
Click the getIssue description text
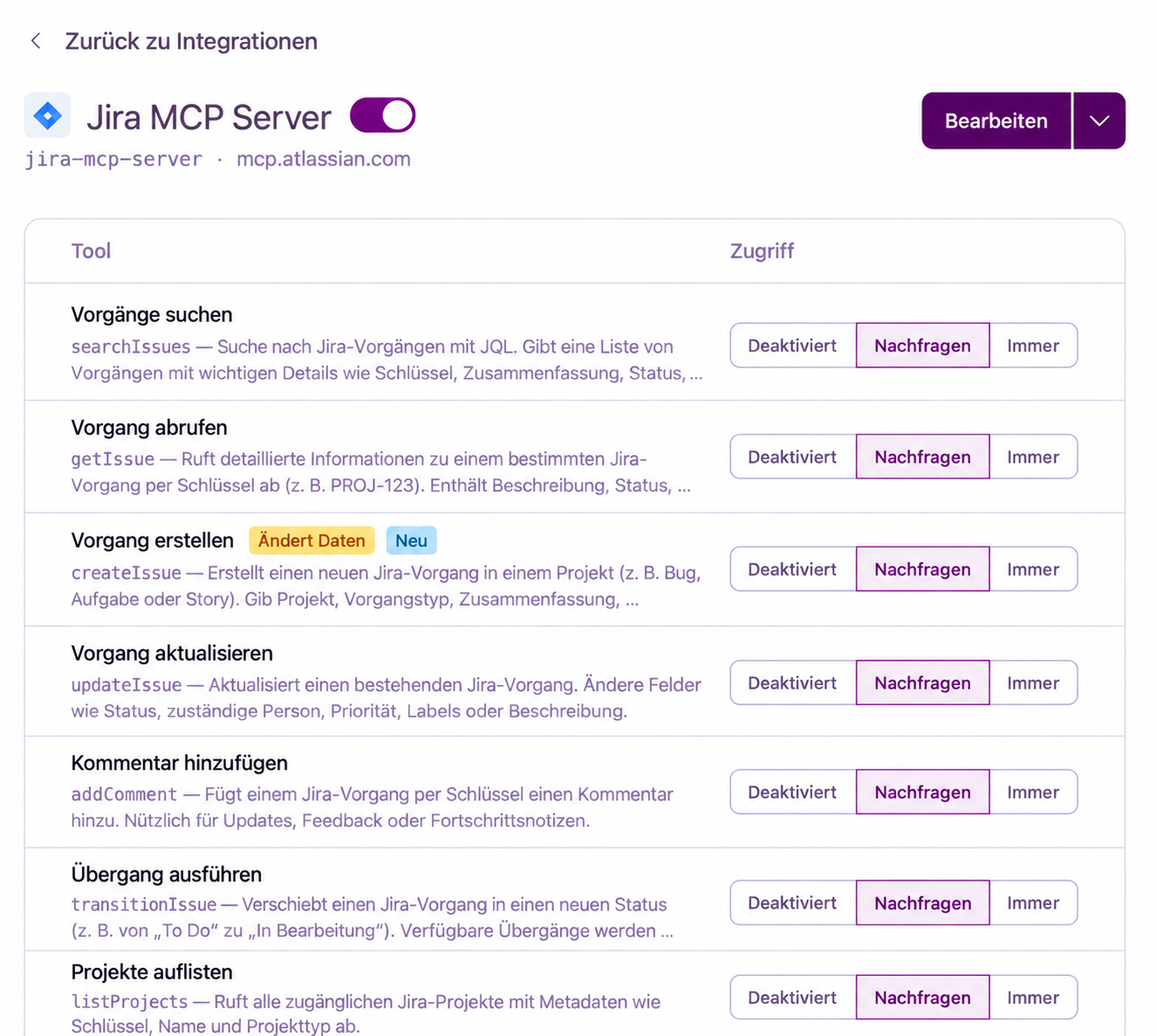(380, 472)
